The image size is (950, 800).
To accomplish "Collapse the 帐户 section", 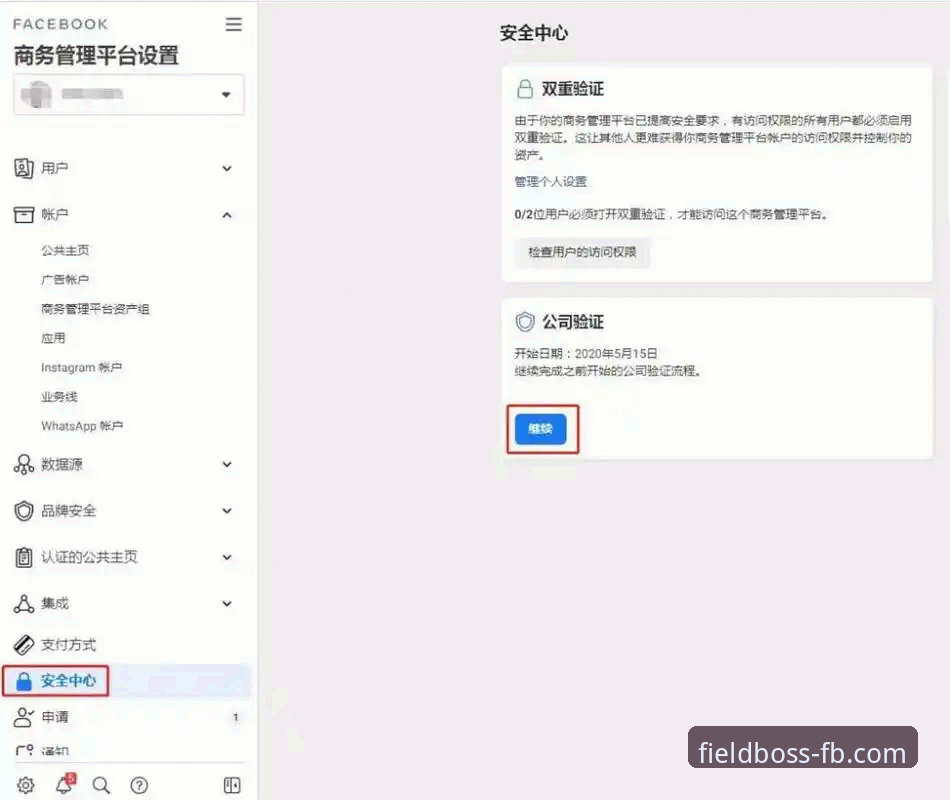I will point(227,214).
